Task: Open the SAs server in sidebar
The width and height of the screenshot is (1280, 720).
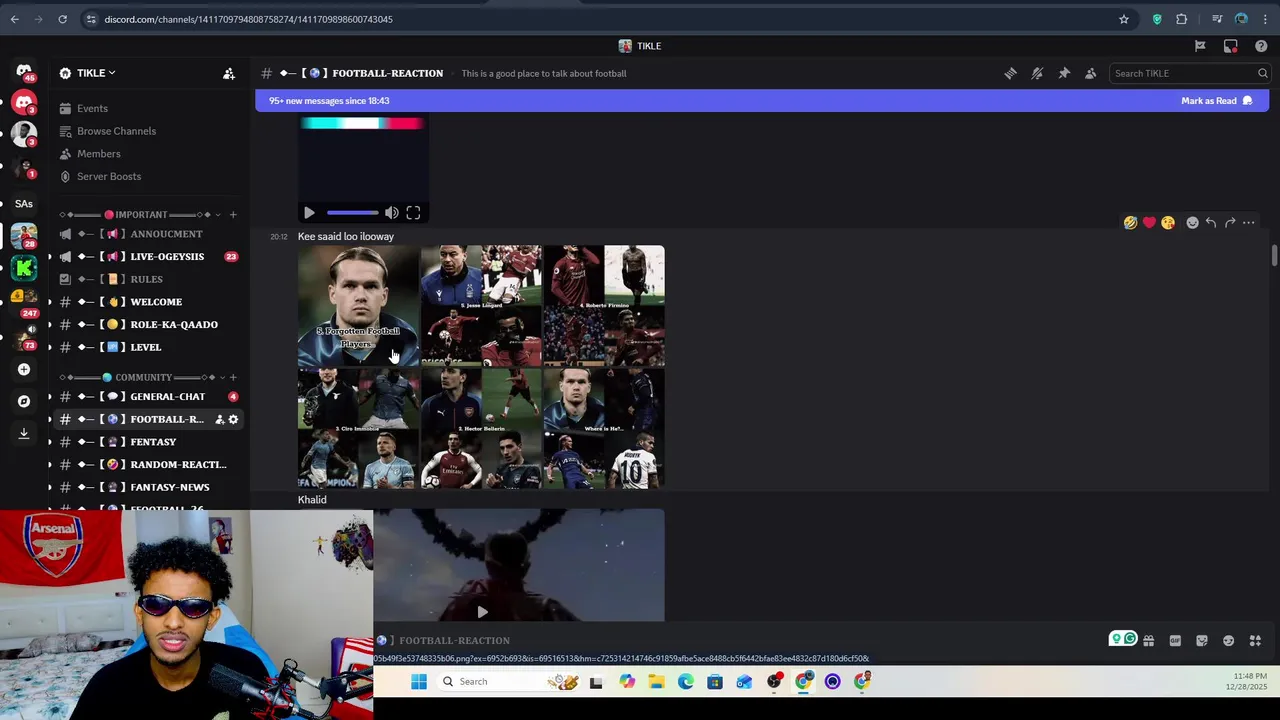Action: 24,204
